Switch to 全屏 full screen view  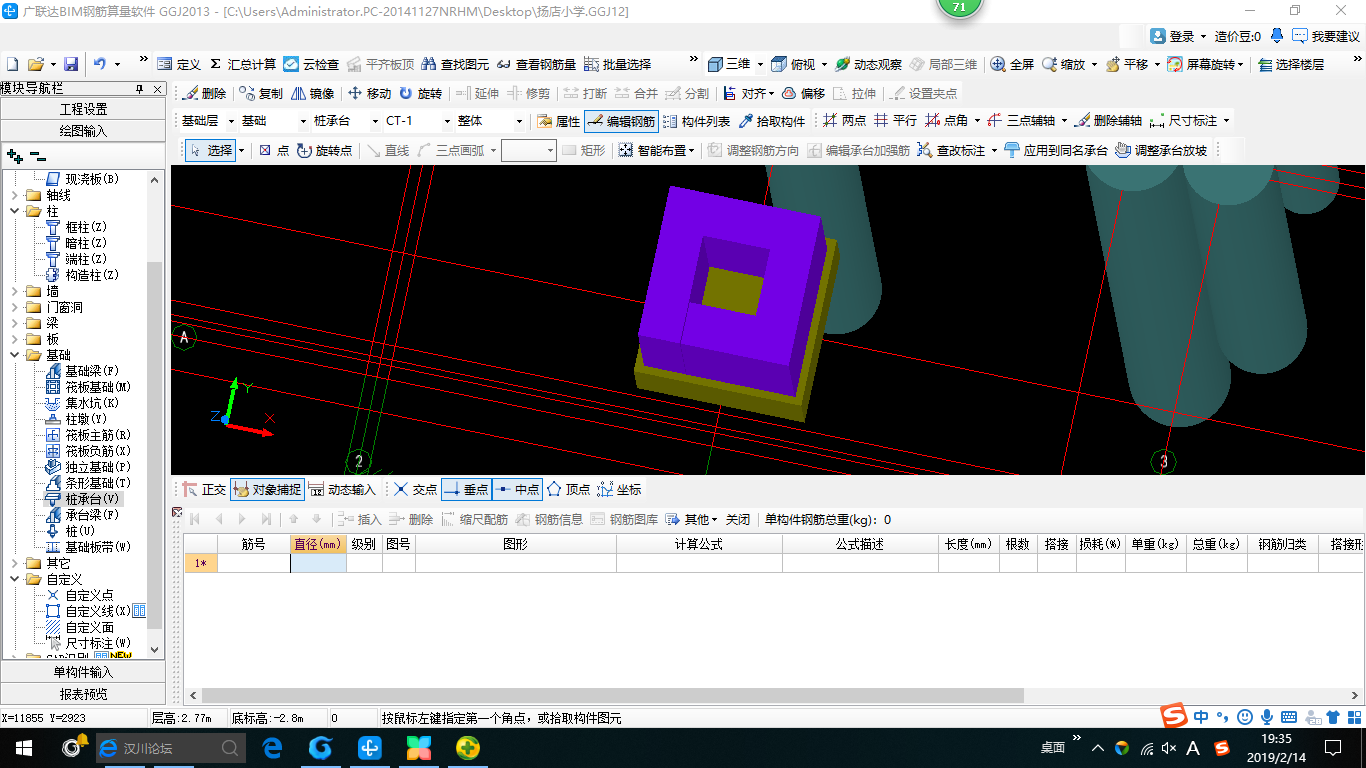pyautogui.click(x=1012, y=64)
